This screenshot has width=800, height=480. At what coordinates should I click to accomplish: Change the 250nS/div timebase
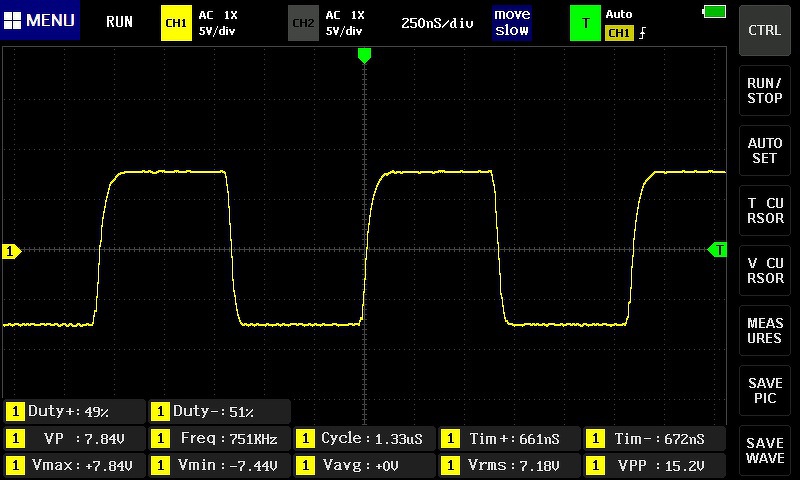click(437, 23)
